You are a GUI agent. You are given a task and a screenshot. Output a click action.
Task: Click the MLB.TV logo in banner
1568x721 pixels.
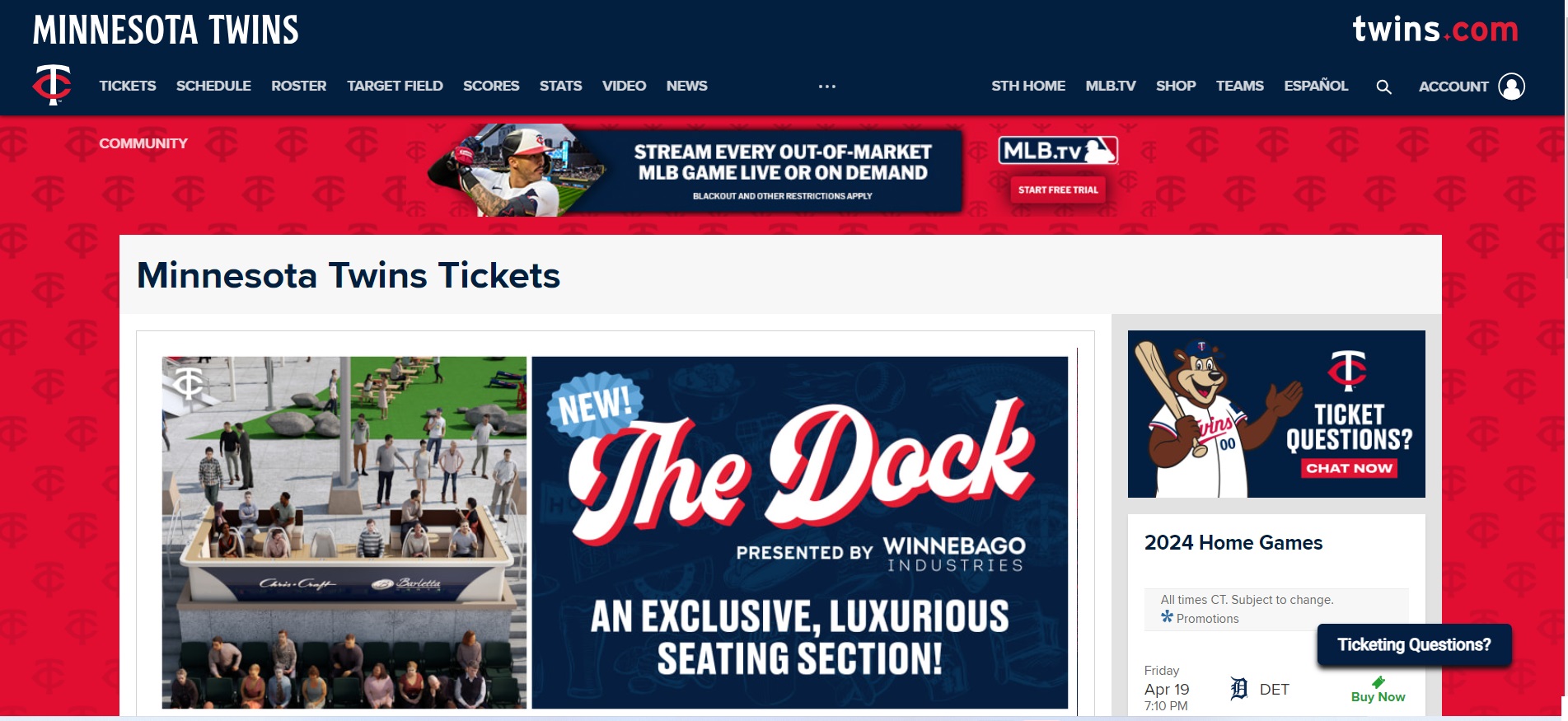pos(1058,151)
